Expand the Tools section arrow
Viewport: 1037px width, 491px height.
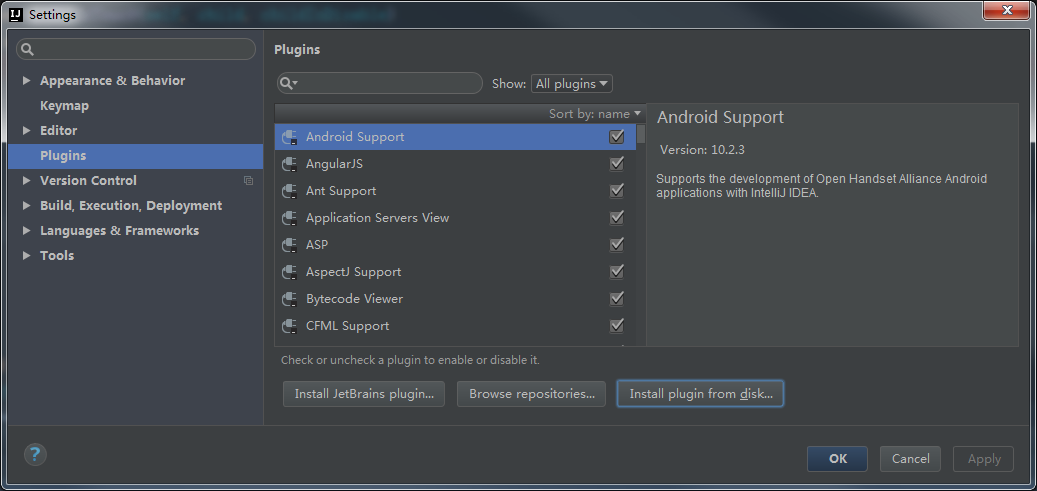tap(26, 255)
